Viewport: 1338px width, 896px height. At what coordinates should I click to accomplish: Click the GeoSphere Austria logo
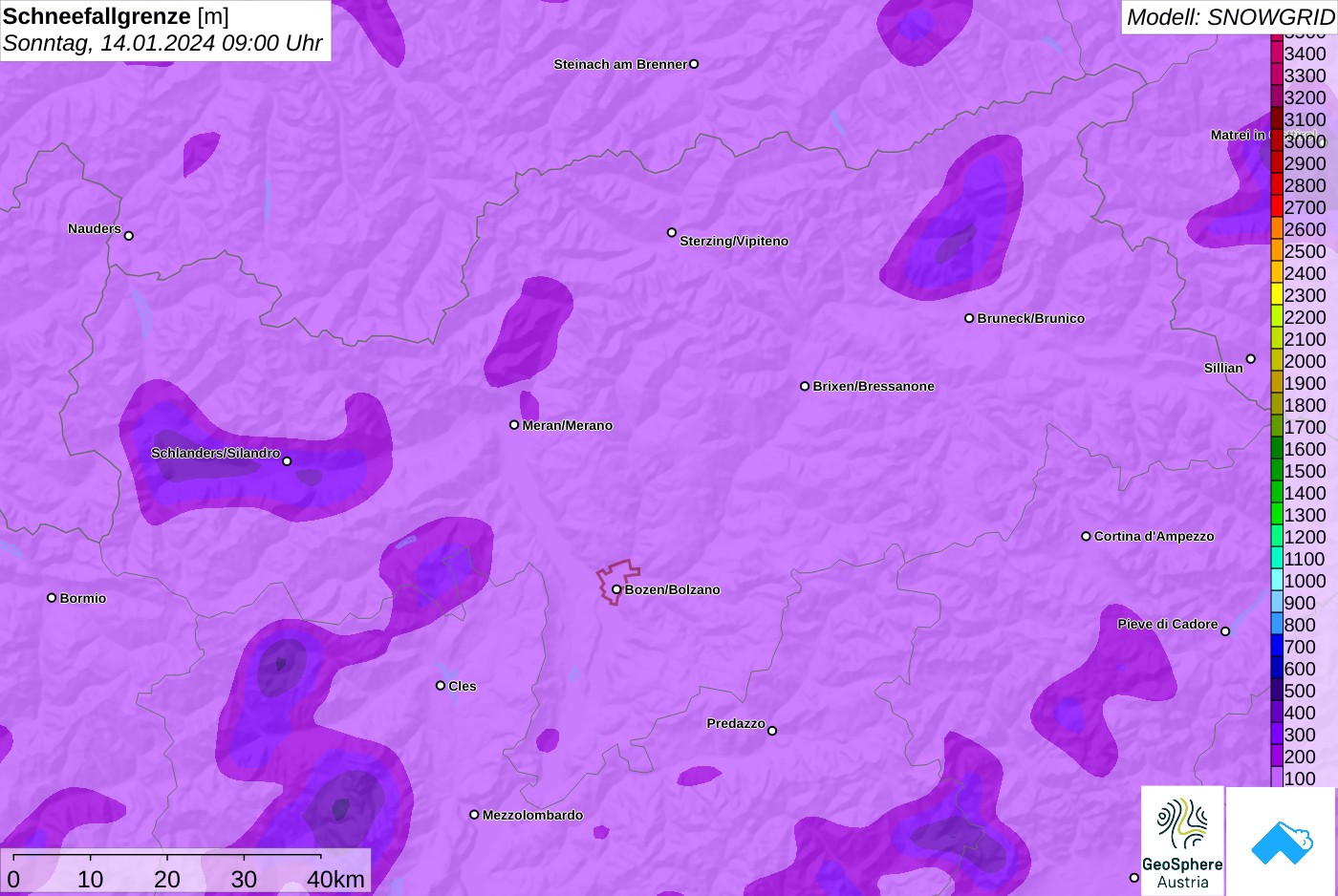[x=1182, y=841]
